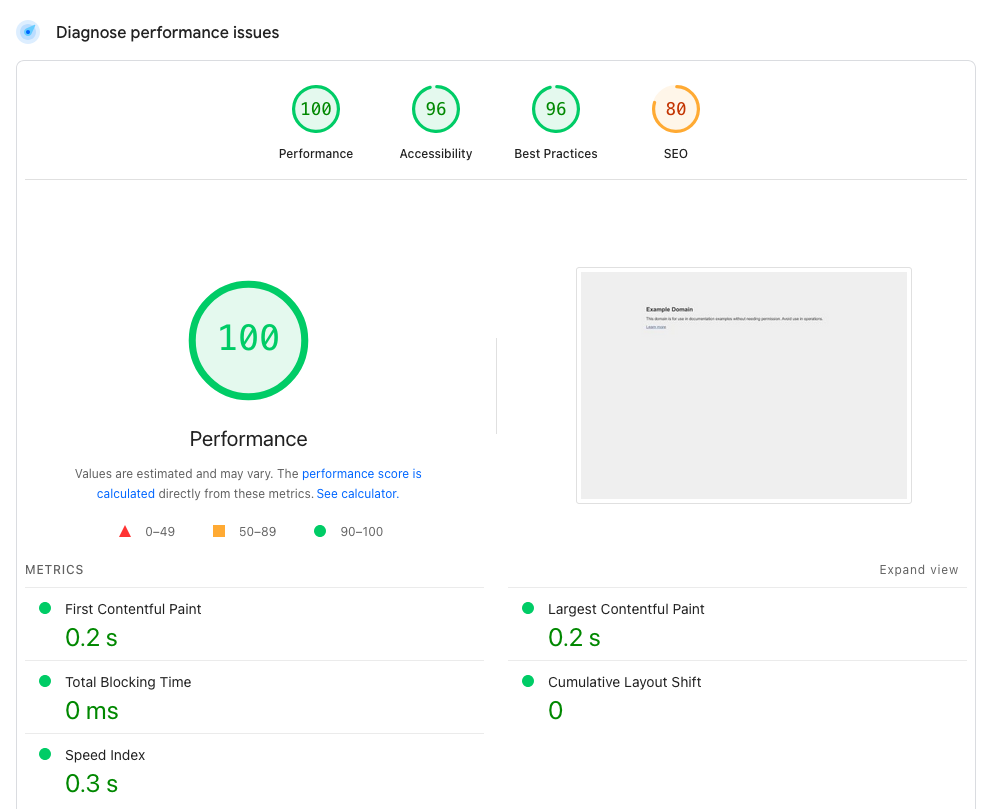Click the red triangle 0–49 legend icon
Image resolution: width=995 pixels, height=809 pixels.
[125, 532]
